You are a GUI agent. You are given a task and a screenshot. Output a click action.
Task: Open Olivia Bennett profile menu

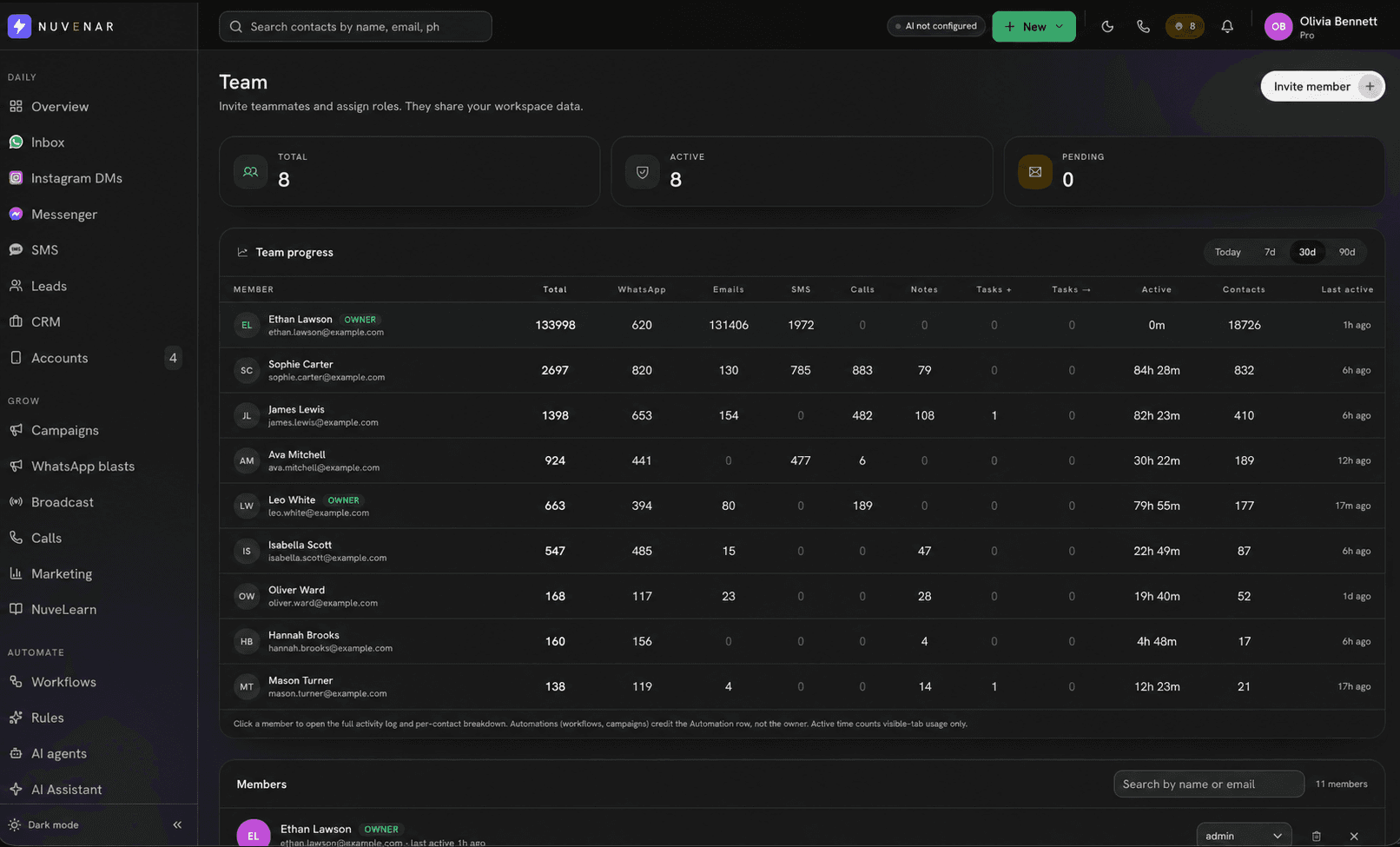1321,27
